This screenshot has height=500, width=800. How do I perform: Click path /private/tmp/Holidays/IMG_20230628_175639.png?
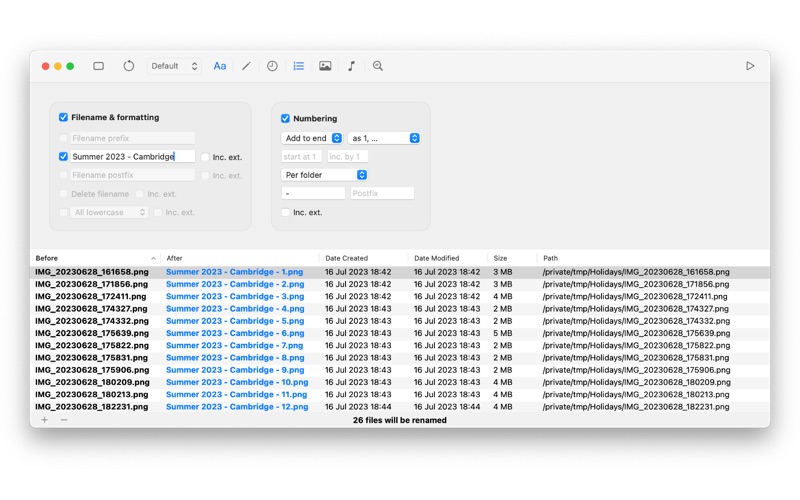click(636, 333)
